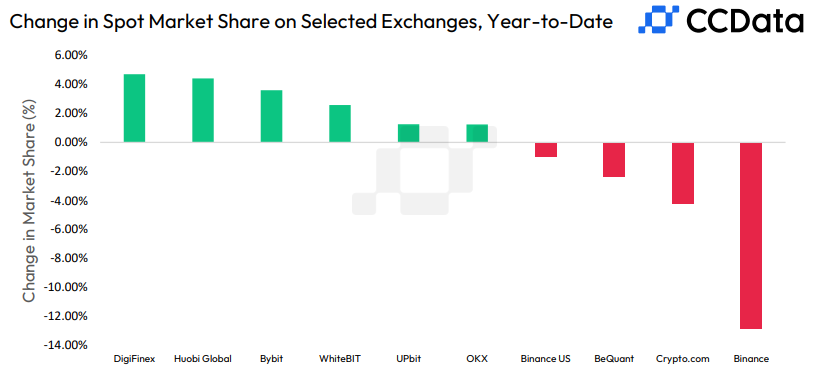Click the CCData logo icon
Viewport: 813px width, 376px height.
coord(658,19)
